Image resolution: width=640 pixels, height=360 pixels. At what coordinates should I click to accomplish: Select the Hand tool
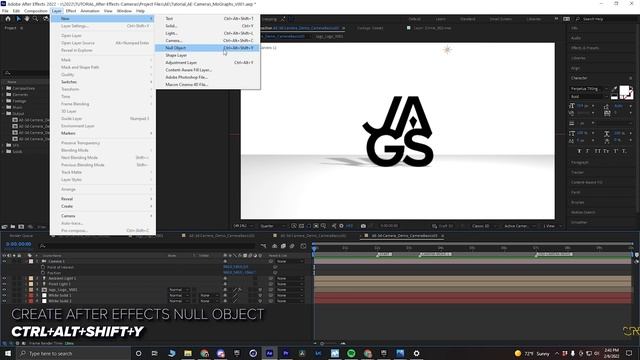(27, 19)
